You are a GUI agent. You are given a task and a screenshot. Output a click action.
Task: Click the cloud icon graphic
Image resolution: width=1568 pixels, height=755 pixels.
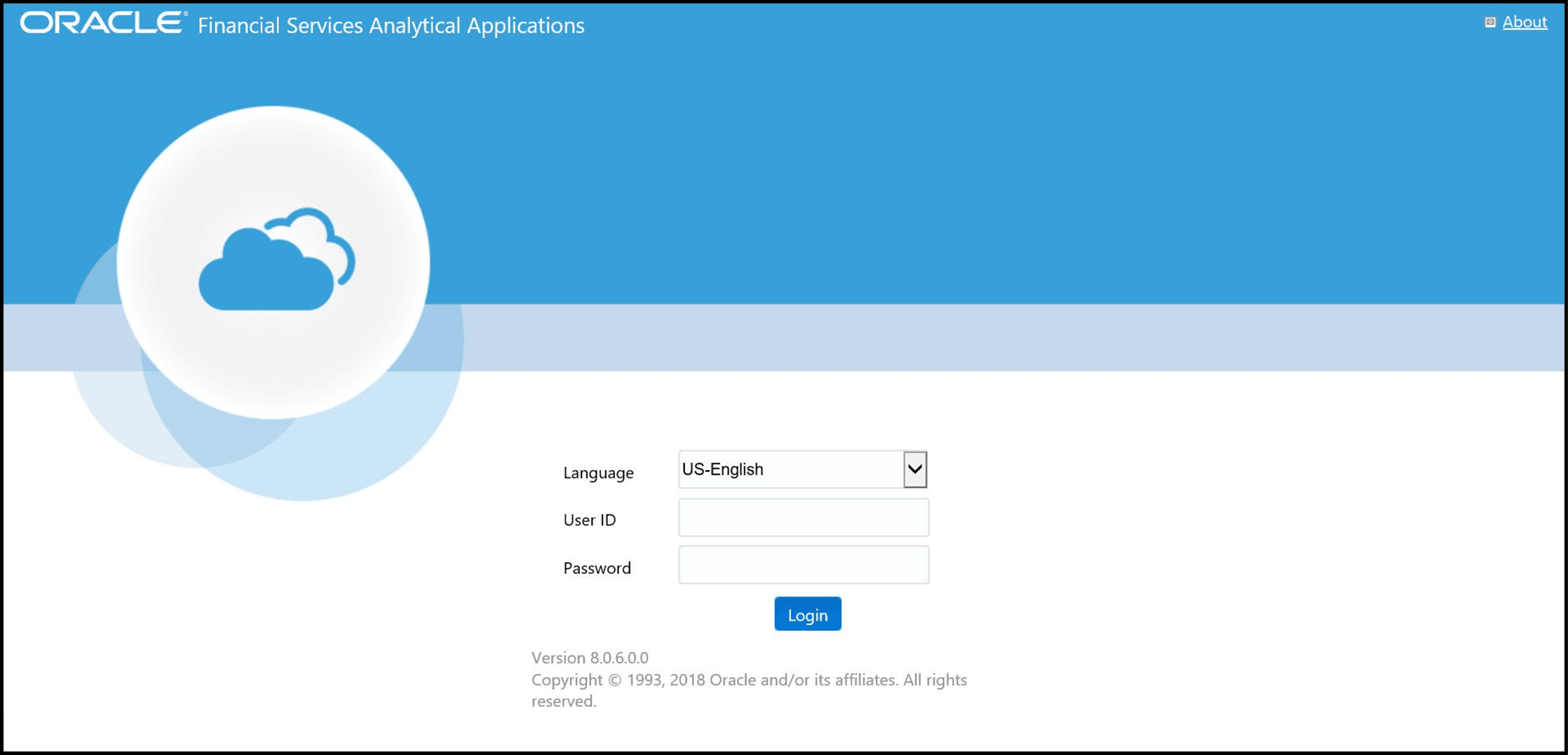tap(277, 259)
